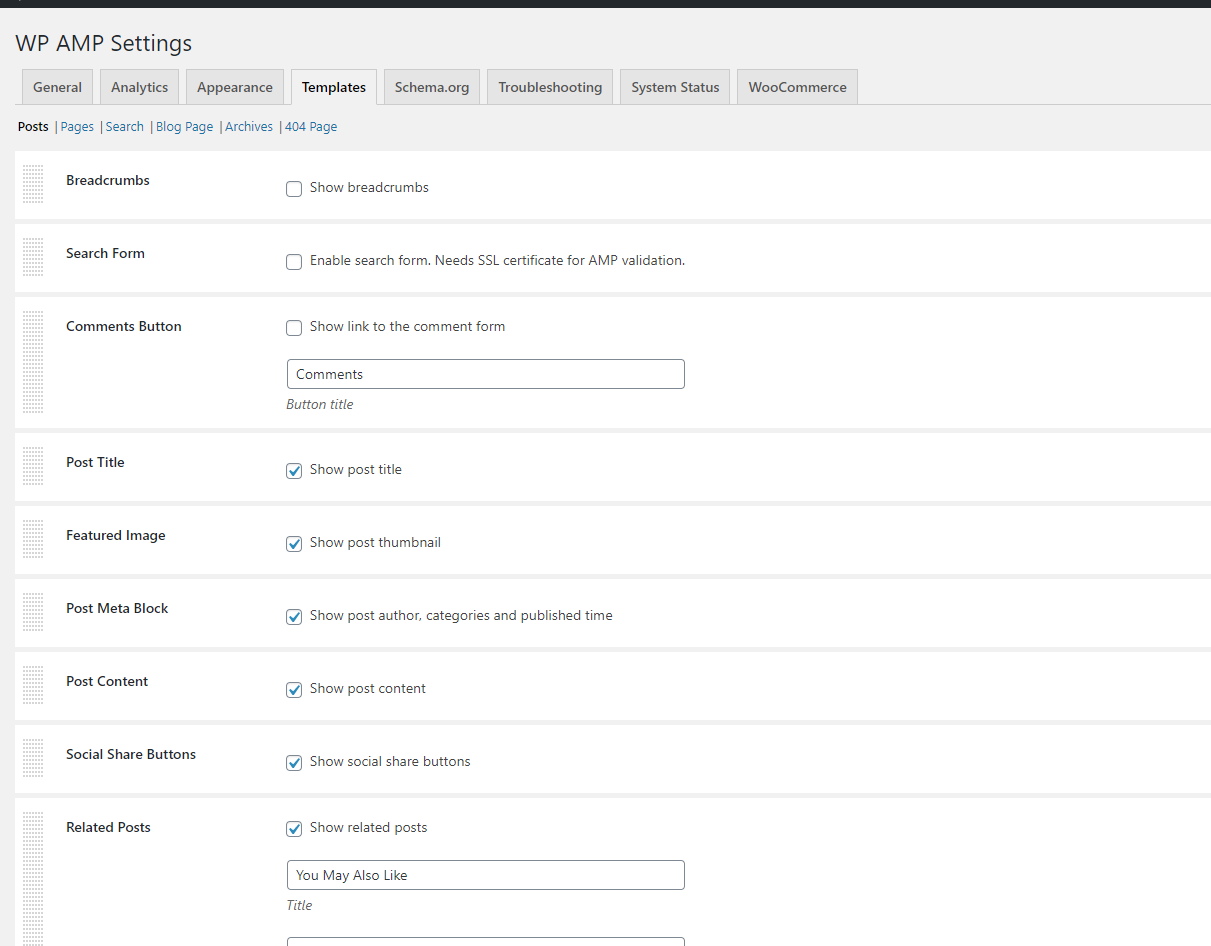1211x946 pixels.
Task: Click the Related Posts row label
Action: coord(108,827)
